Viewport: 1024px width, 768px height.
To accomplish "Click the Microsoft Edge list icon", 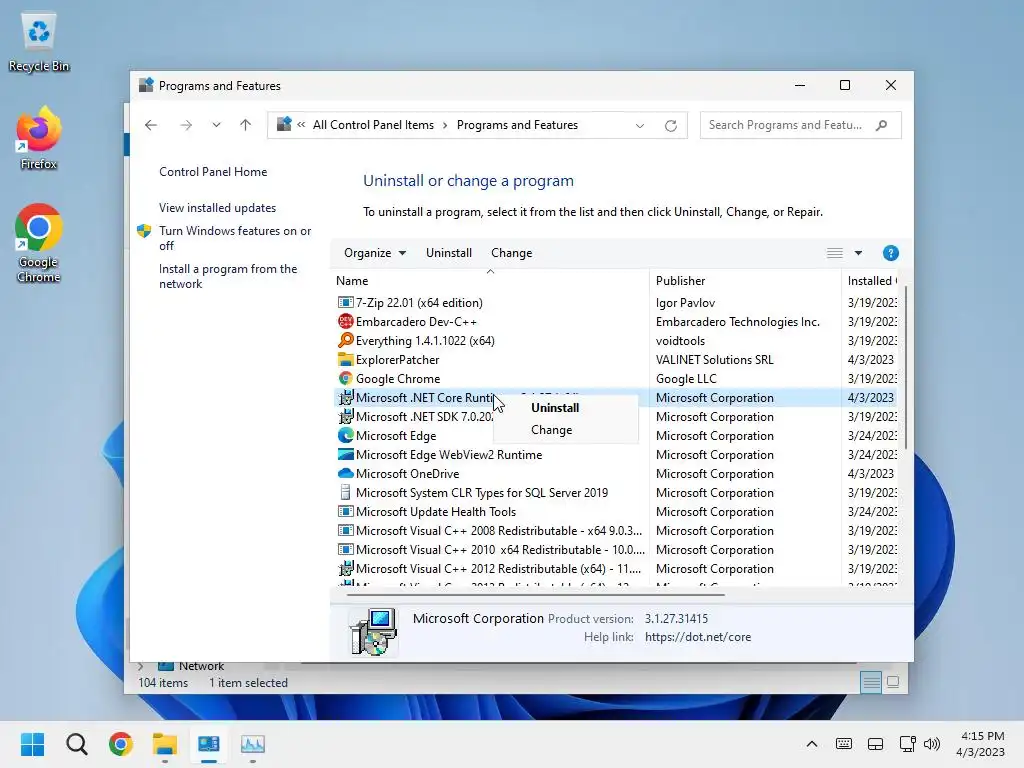I will pos(345,436).
